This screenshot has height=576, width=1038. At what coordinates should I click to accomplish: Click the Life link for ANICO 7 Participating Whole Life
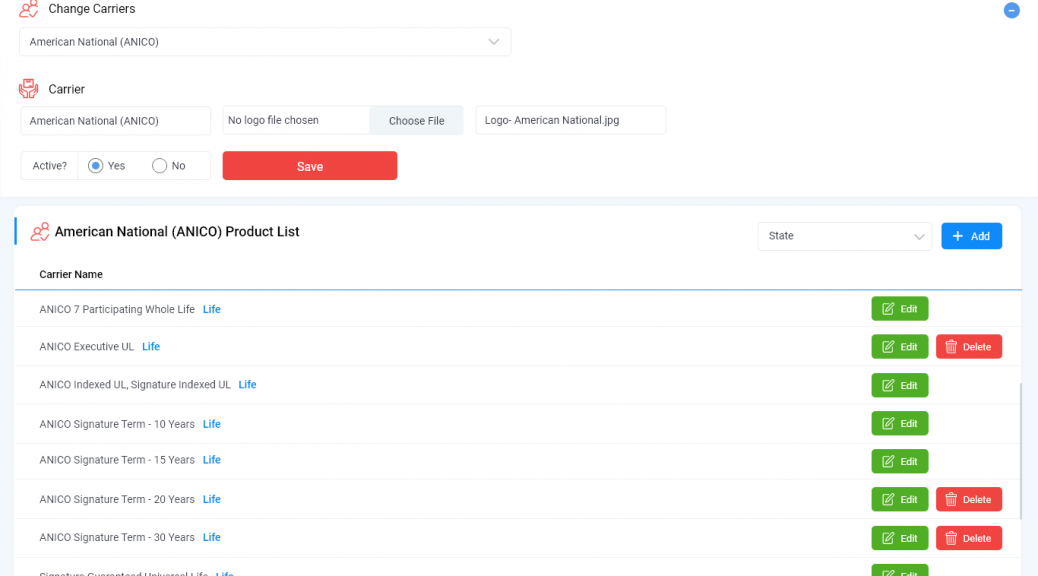point(212,309)
